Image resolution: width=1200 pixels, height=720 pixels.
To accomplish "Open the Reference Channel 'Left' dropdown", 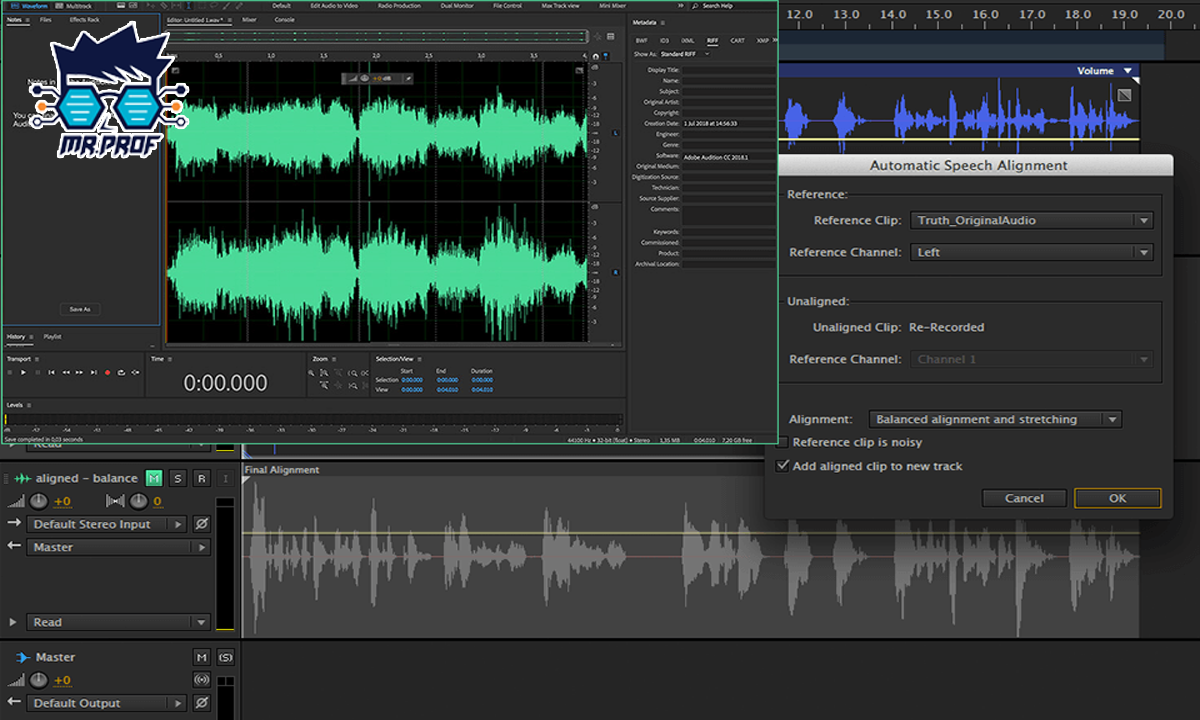I will (x=1031, y=252).
